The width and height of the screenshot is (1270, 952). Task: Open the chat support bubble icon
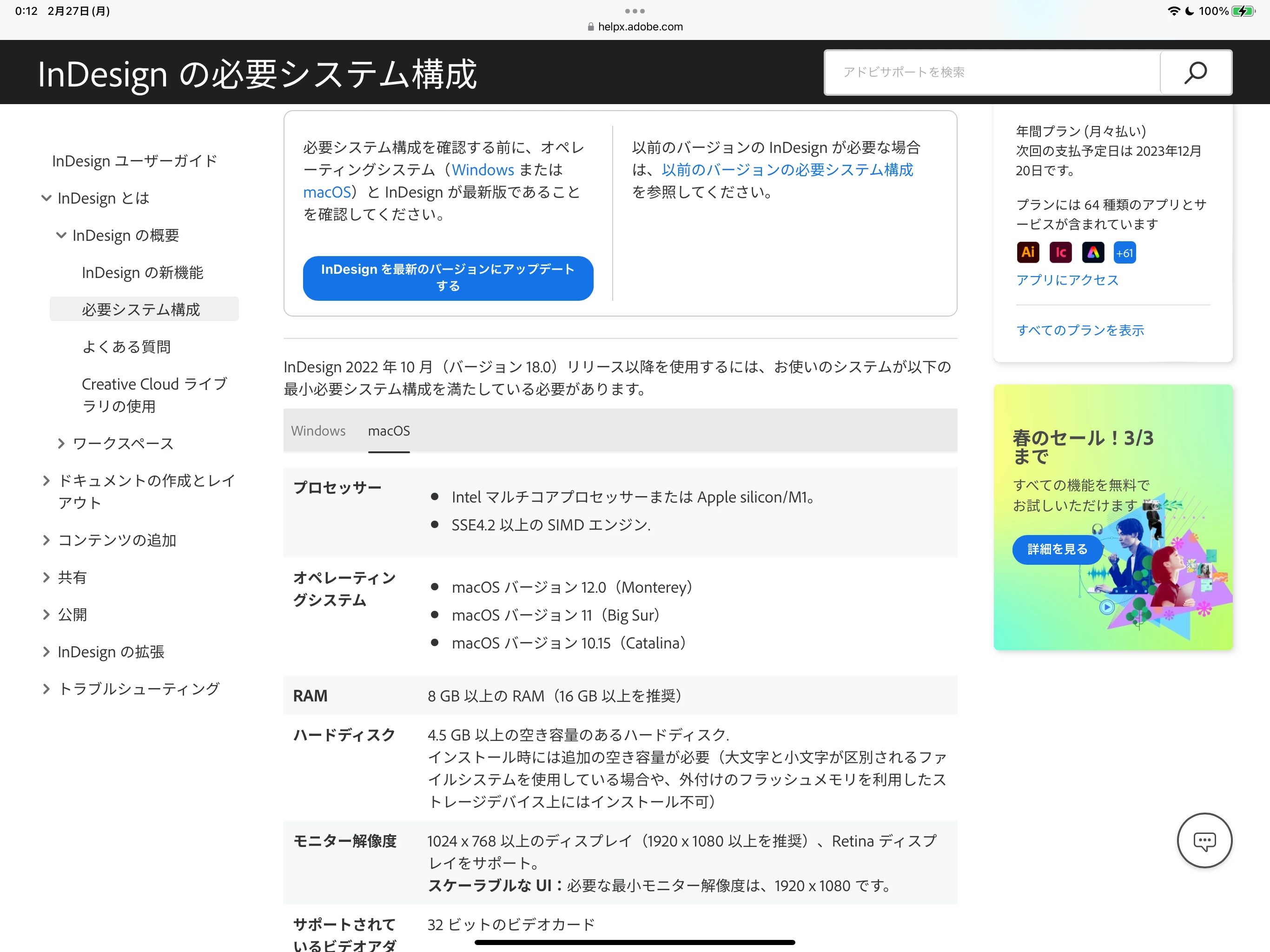(1204, 840)
